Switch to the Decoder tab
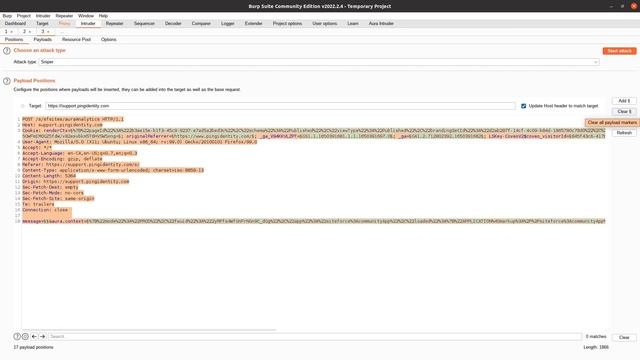640x360 pixels. coord(173,24)
